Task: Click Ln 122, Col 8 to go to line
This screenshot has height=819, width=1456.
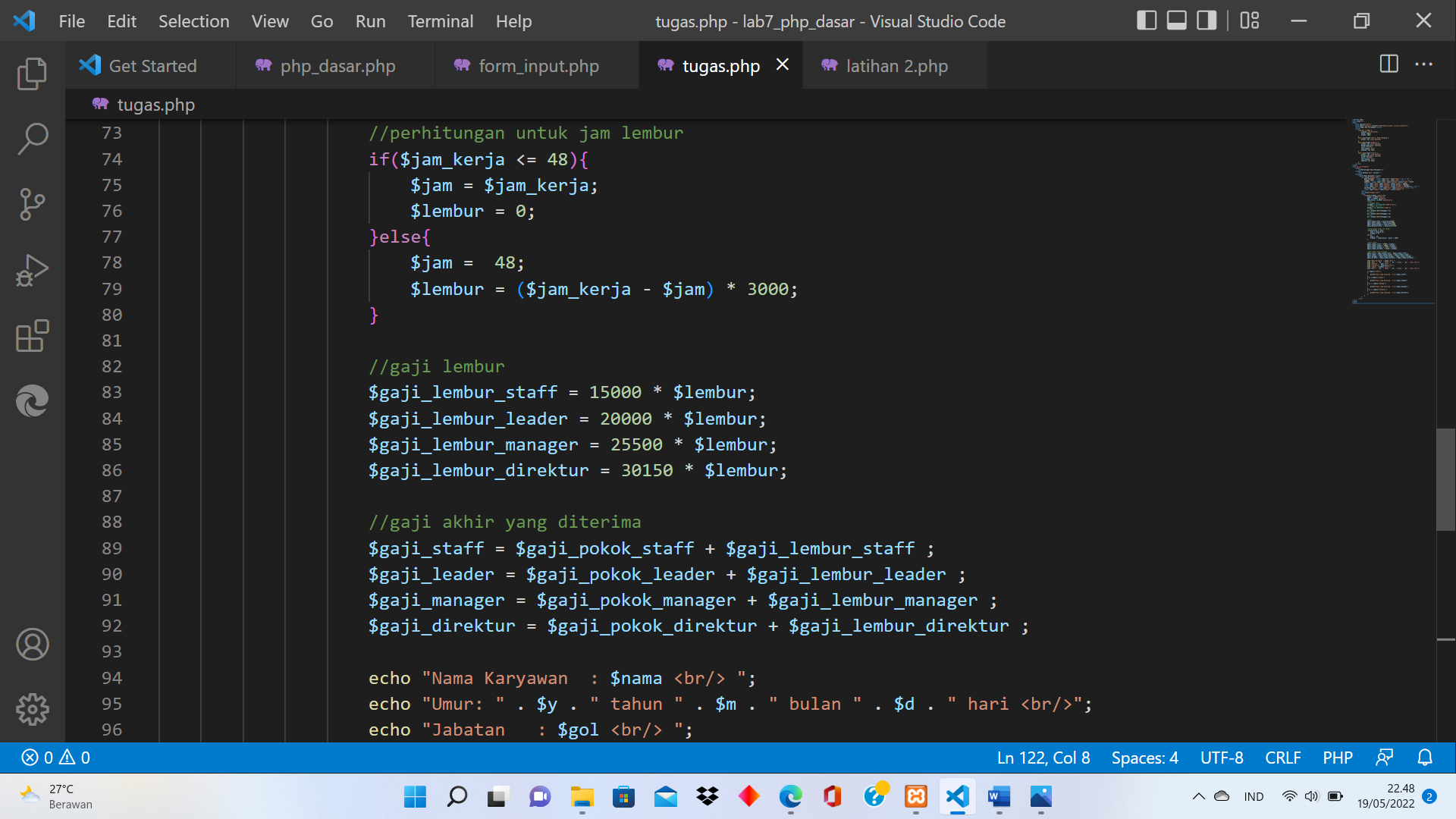Action: pos(1043,757)
